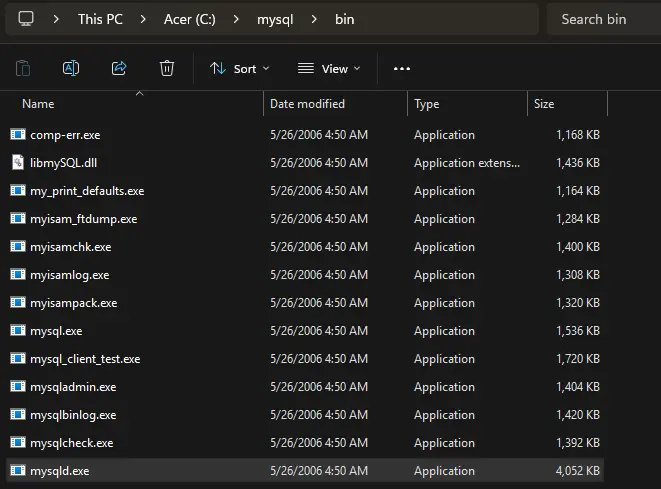Click the 1,168 KB size cell

pos(578,134)
